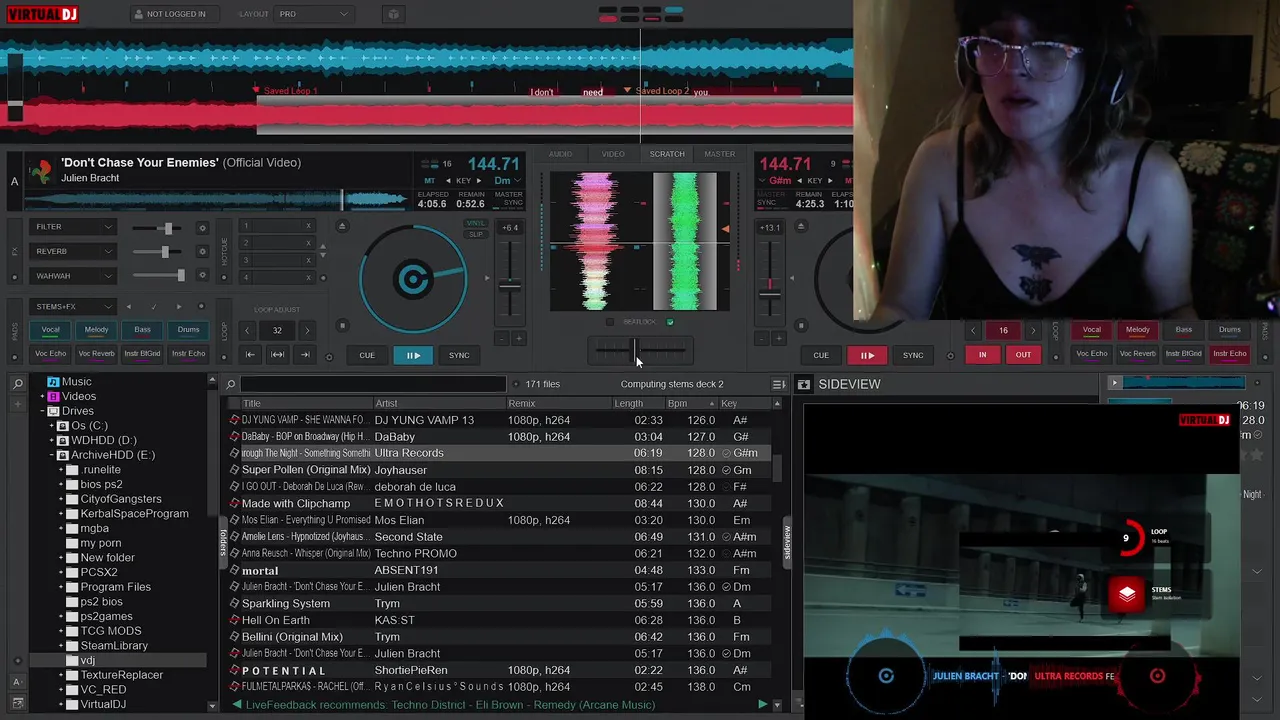1280x720 pixels.
Task: Switch to the VIDEO mixer tab
Action: pos(613,154)
